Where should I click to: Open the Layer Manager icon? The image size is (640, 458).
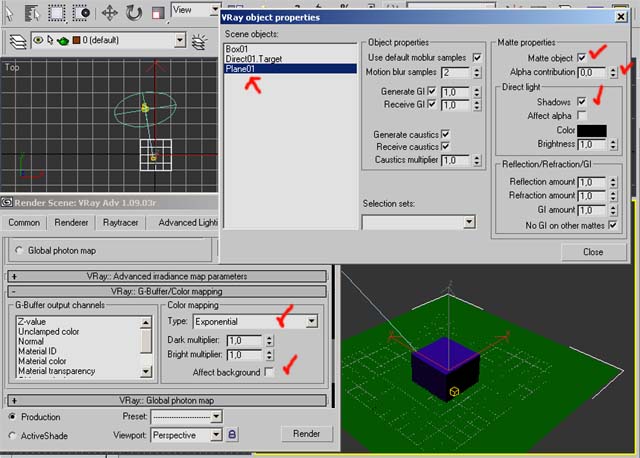pyautogui.click(x=18, y=41)
